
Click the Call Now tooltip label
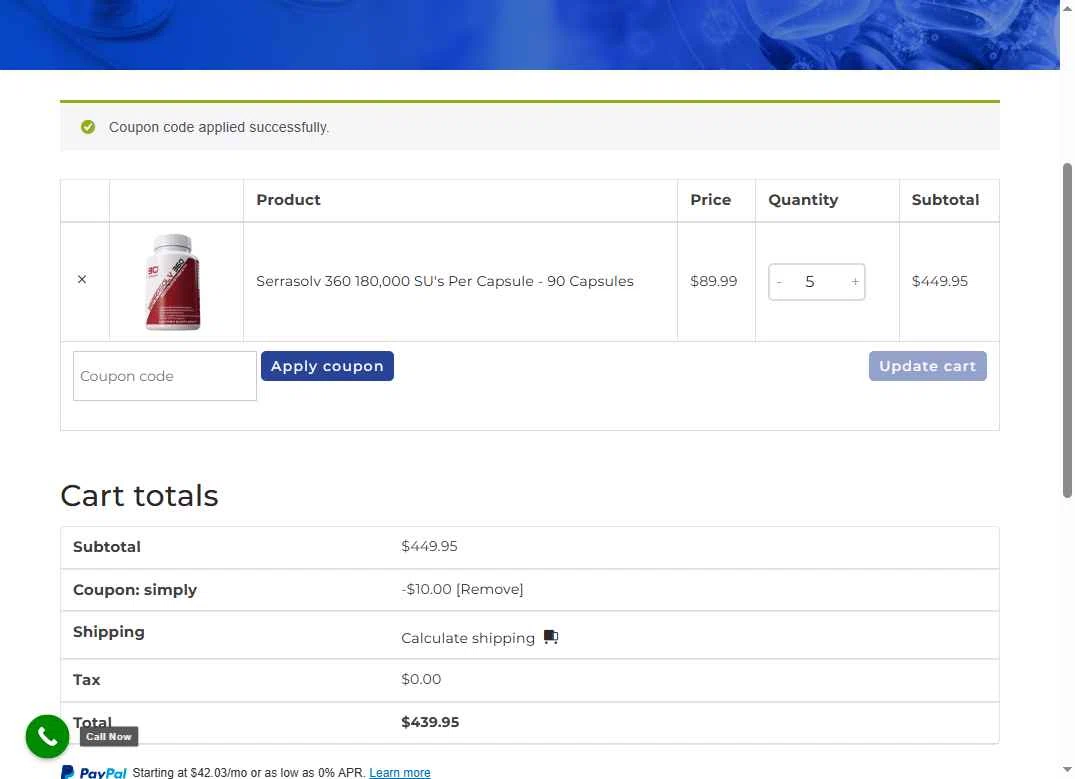[x=109, y=736]
